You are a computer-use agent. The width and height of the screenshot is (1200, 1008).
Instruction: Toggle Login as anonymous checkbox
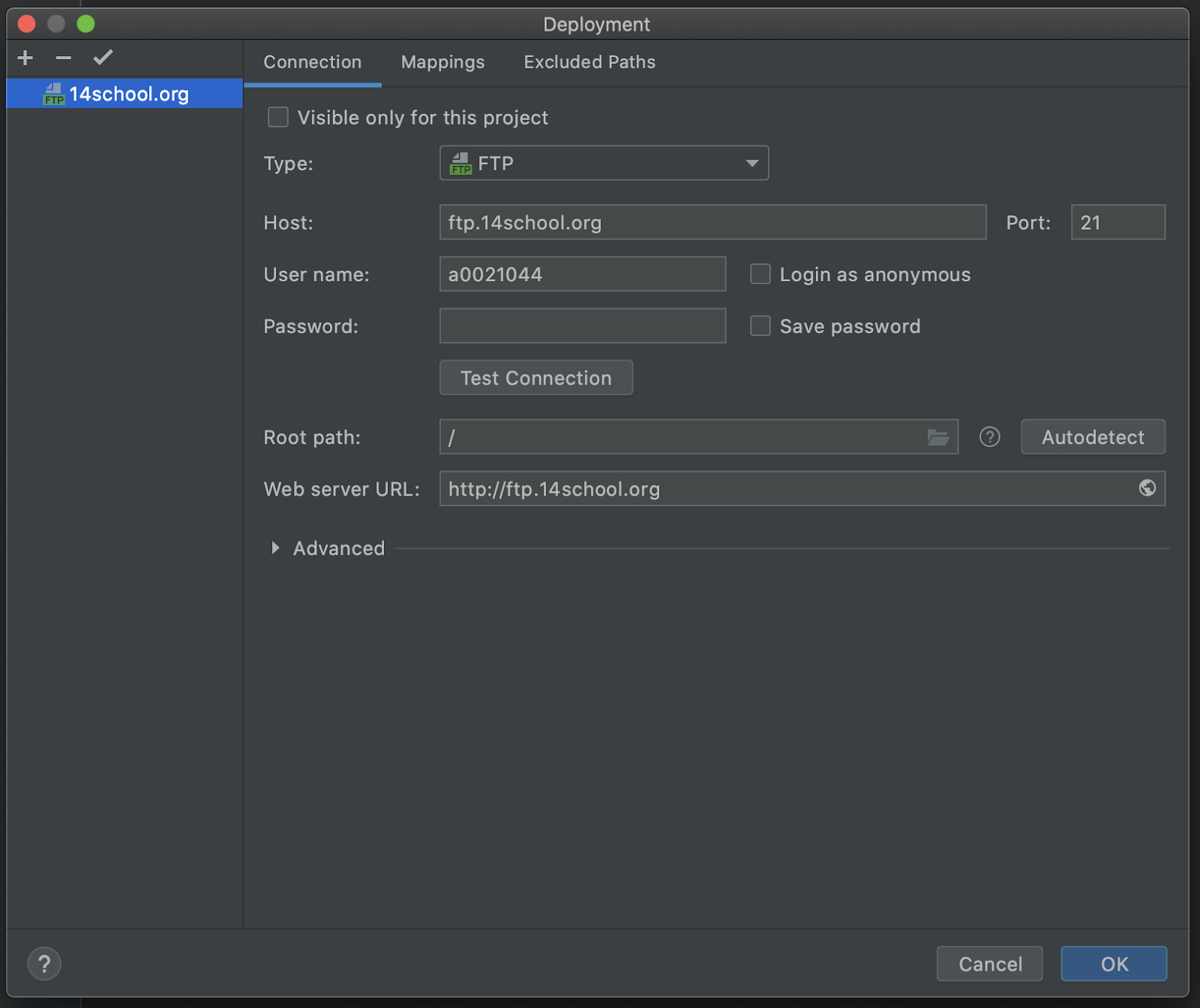pos(760,274)
